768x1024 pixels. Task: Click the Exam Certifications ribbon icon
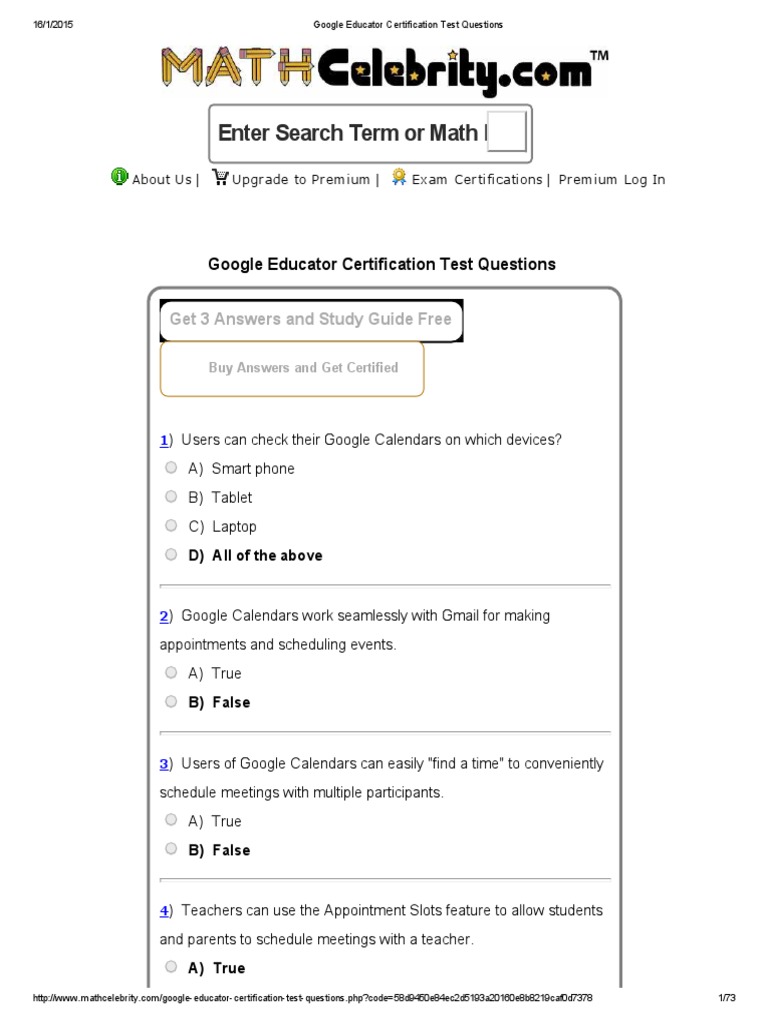pyautogui.click(x=399, y=177)
